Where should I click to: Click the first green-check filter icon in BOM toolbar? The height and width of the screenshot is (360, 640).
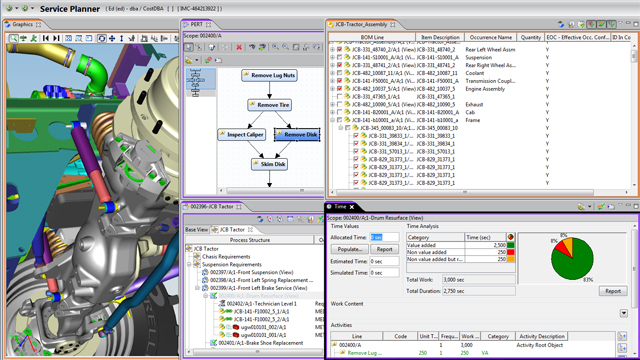click(591, 24)
